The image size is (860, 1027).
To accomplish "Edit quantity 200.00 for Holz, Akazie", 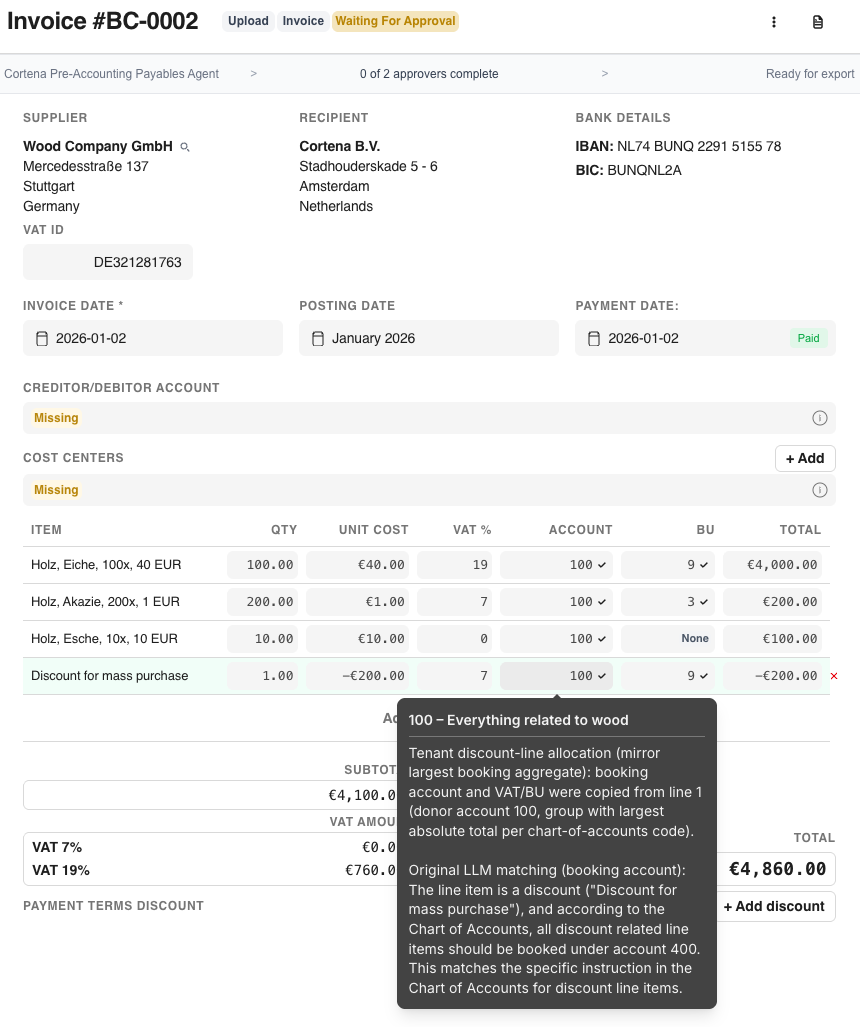I will click(263, 602).
